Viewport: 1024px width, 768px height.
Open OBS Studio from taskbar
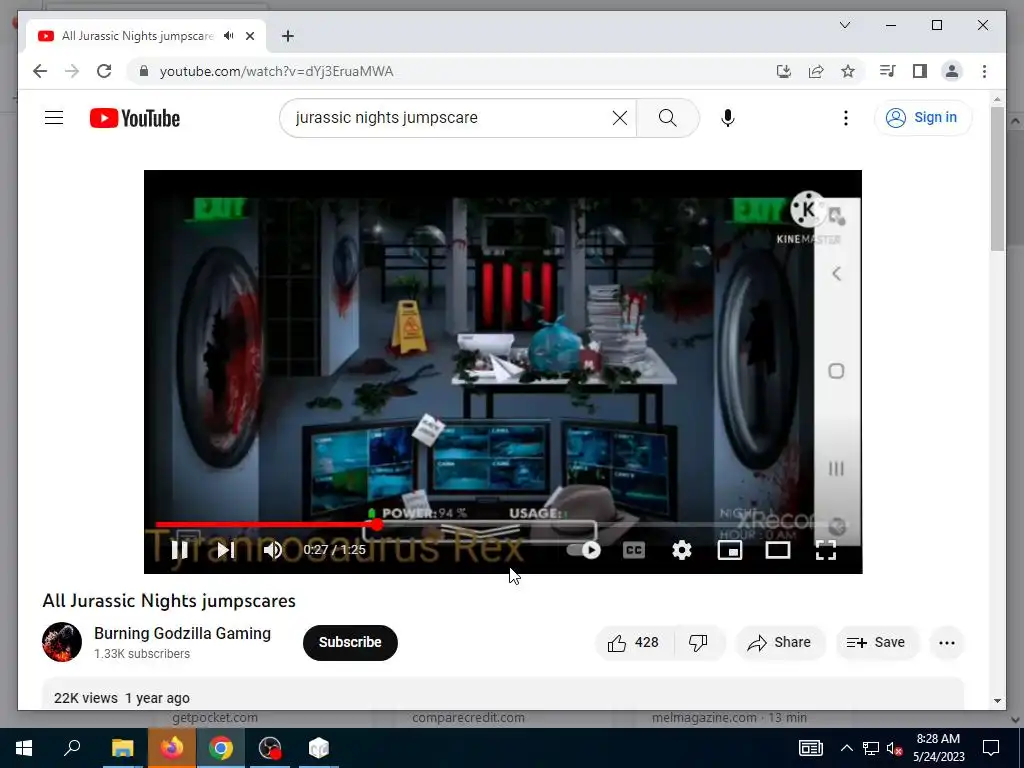[x=270, y=748]
